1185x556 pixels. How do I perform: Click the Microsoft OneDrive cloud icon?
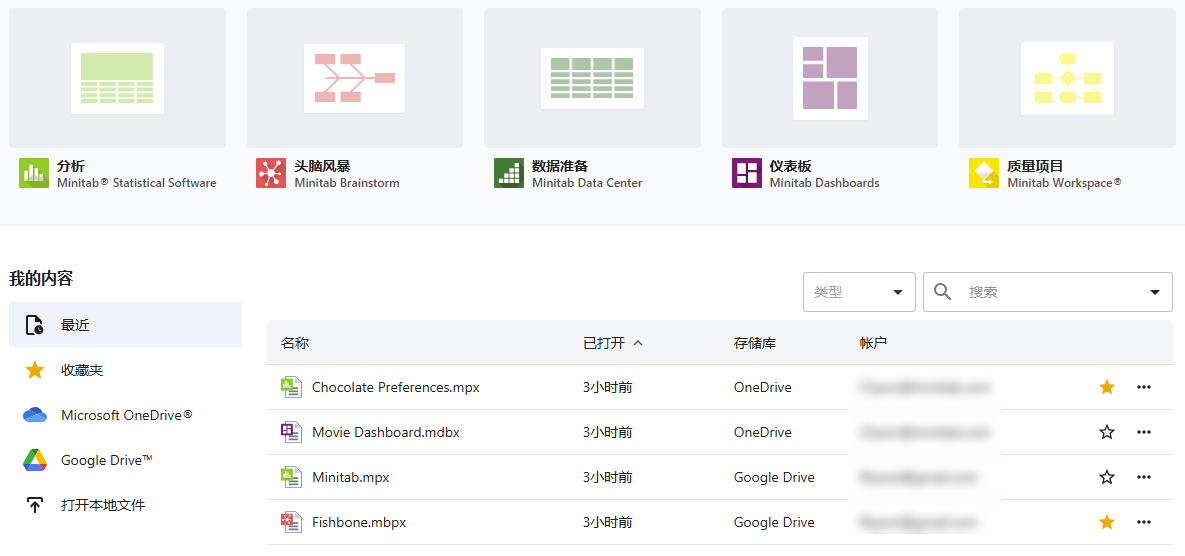[x=35, y=415]
